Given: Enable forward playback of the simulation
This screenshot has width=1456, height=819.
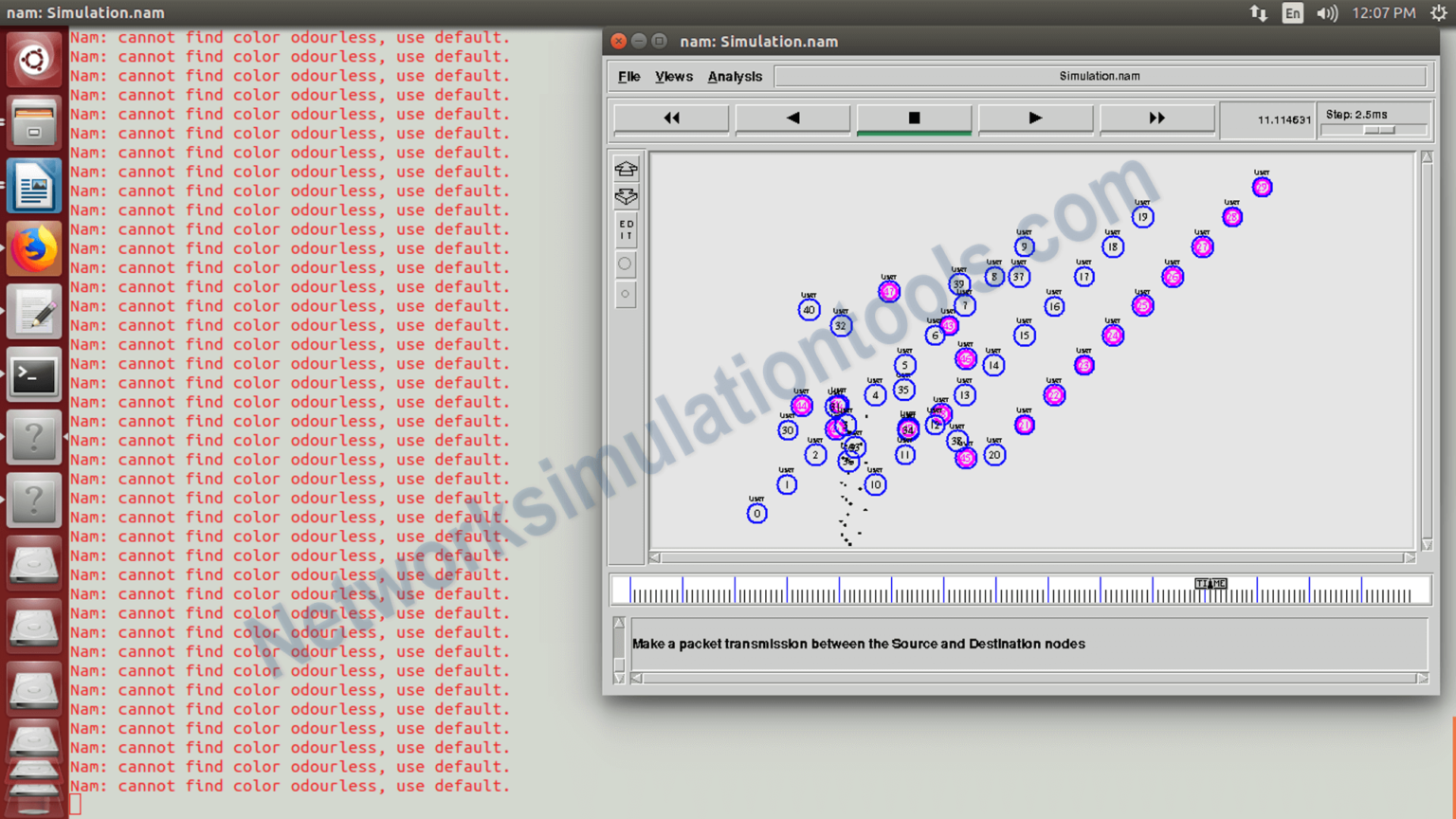Looking at the screenshot, I should point(1035,117).
